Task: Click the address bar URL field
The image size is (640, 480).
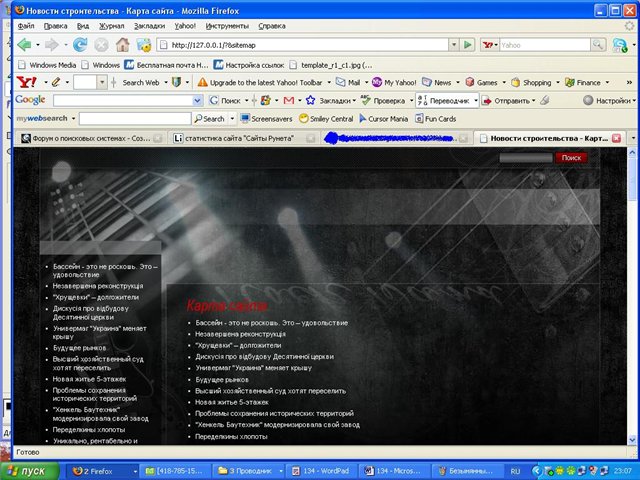Action: point(302,45)
